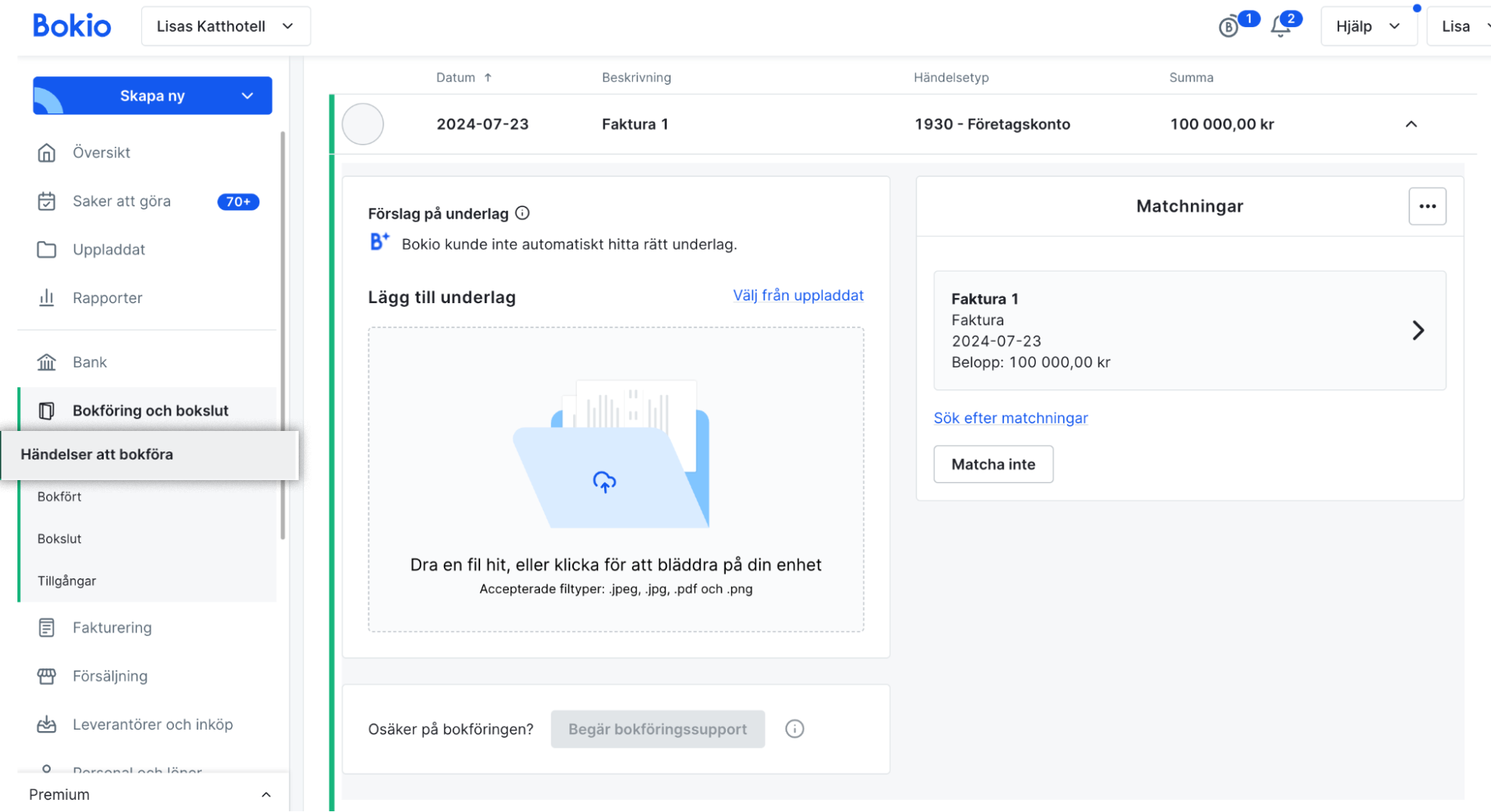Select the Faktura 1 row round checkbox
The width and height of the screenshot is (1491, 812).
point(363,124)
